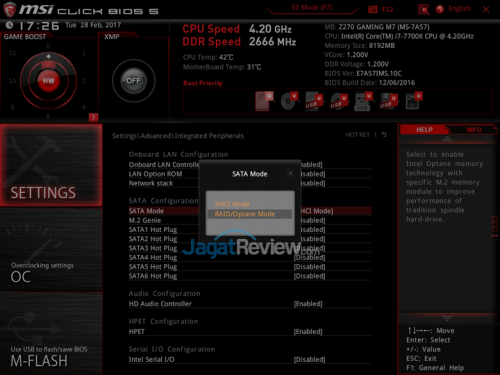This screenshot has height=375, width=500.
Task: Click the globe language icon
Action: pyautogui.click(x=440, y=9)
